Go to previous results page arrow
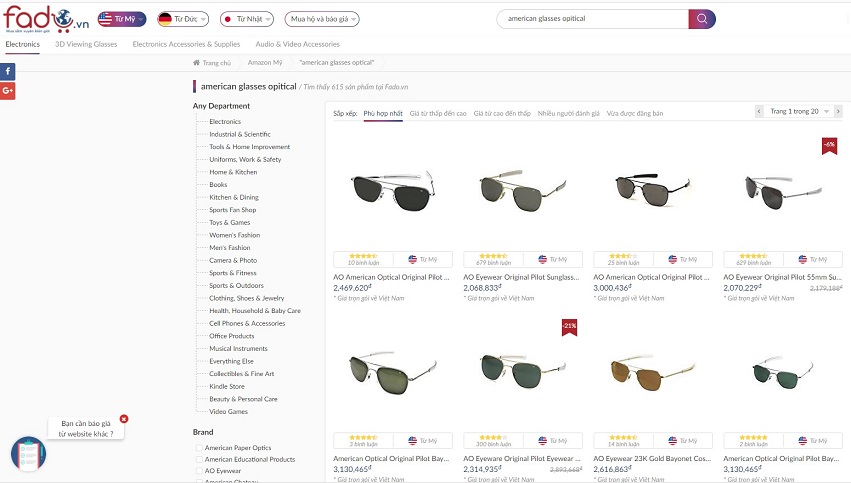851x483 pixels. (x=759, y=111)
